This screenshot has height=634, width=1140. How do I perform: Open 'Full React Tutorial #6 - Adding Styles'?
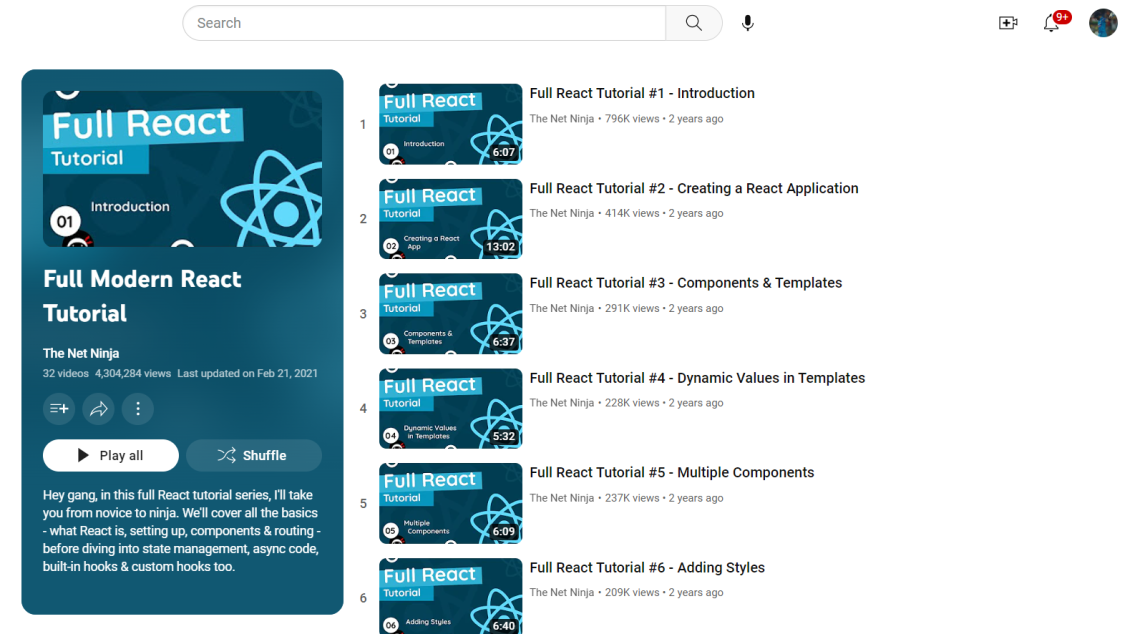pyautogui.click(x=647, y=566)
